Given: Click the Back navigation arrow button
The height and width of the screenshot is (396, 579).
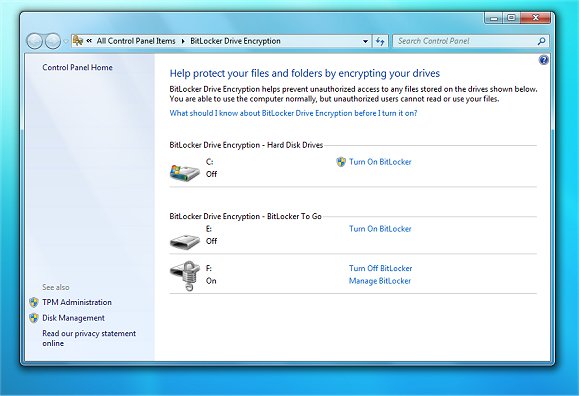Looking at the screenshot, I should pyautogui.click(x=34, y=41).
